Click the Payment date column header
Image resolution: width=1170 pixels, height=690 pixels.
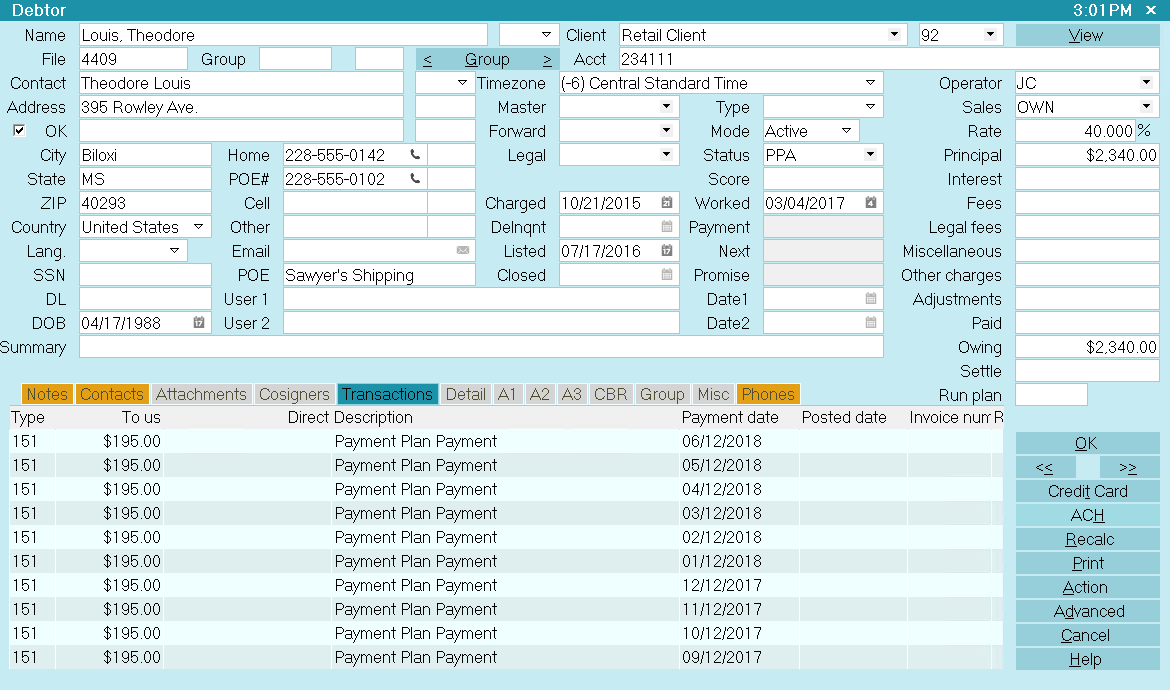[x=730, y=417]
